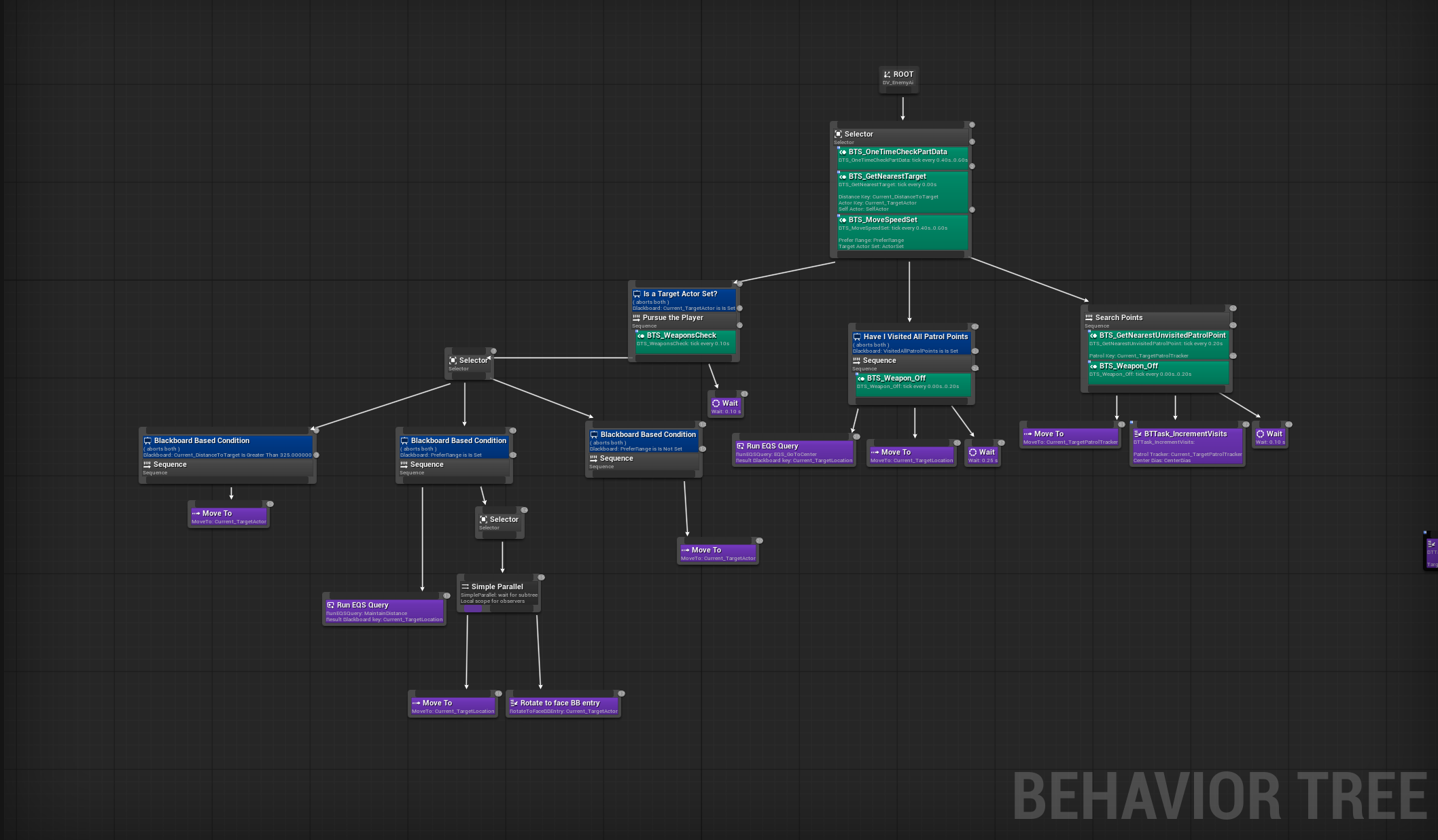This screenshot has height=840, width=1438.
Task: Click the Rotate to face BB entry icon
Action: click(514, 703)
